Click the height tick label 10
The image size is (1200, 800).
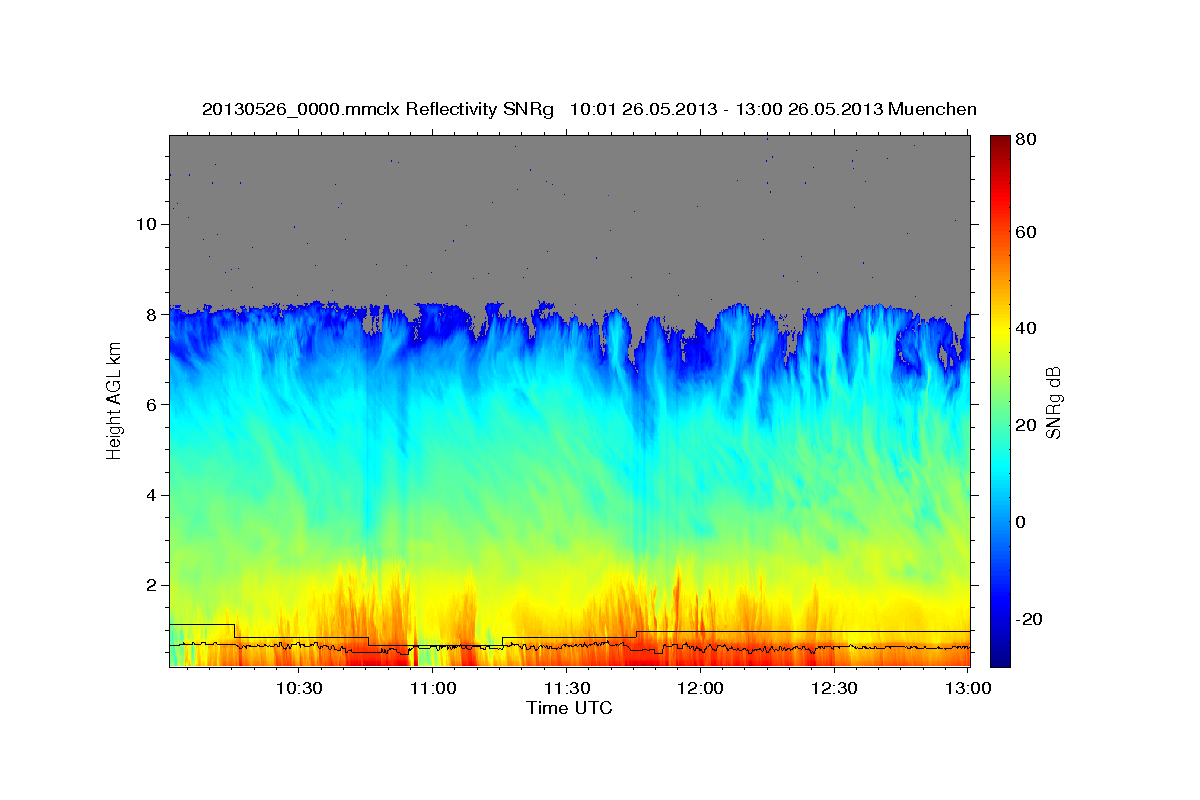[x=148, y=224]
